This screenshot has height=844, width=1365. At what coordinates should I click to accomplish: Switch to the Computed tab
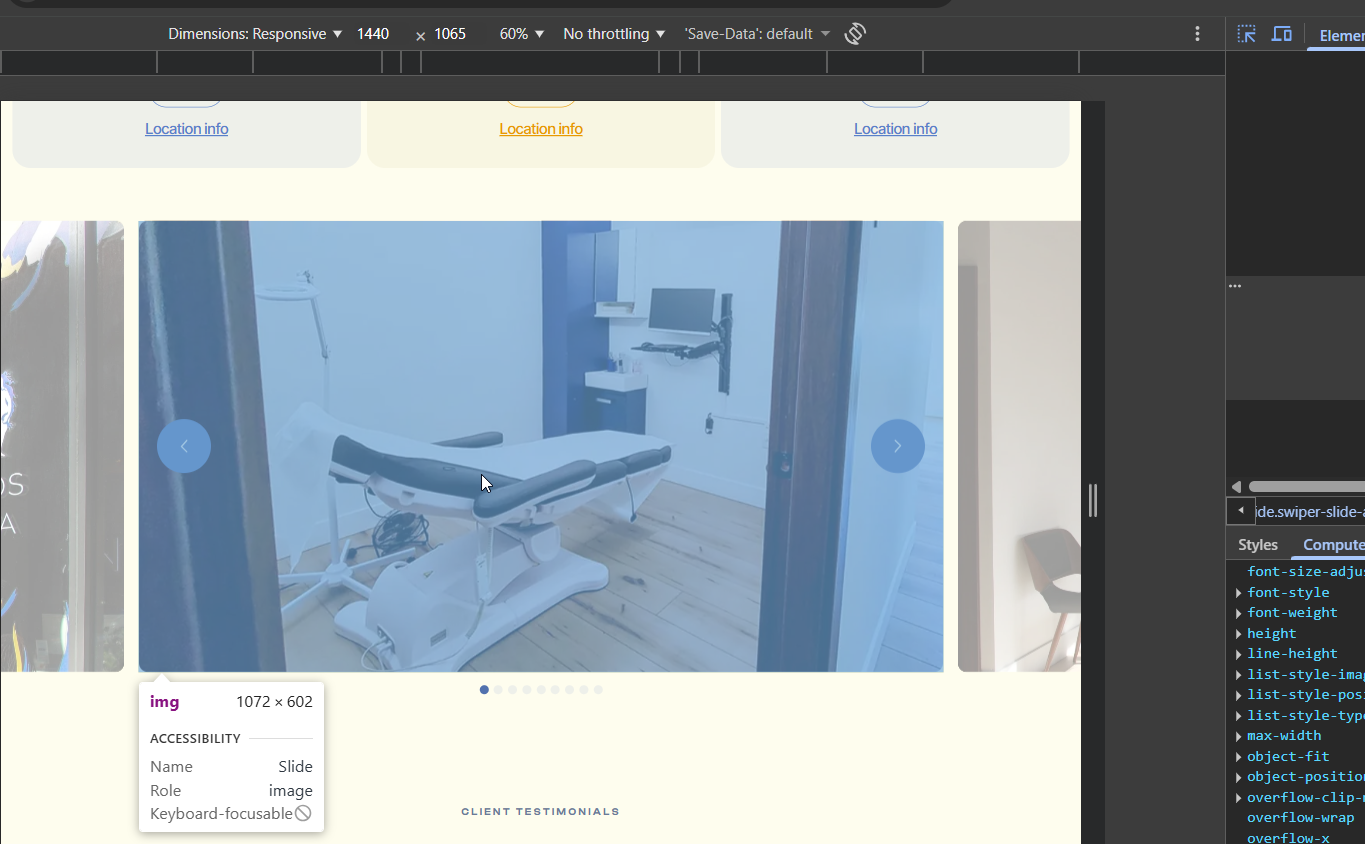tap(1332, 545)
